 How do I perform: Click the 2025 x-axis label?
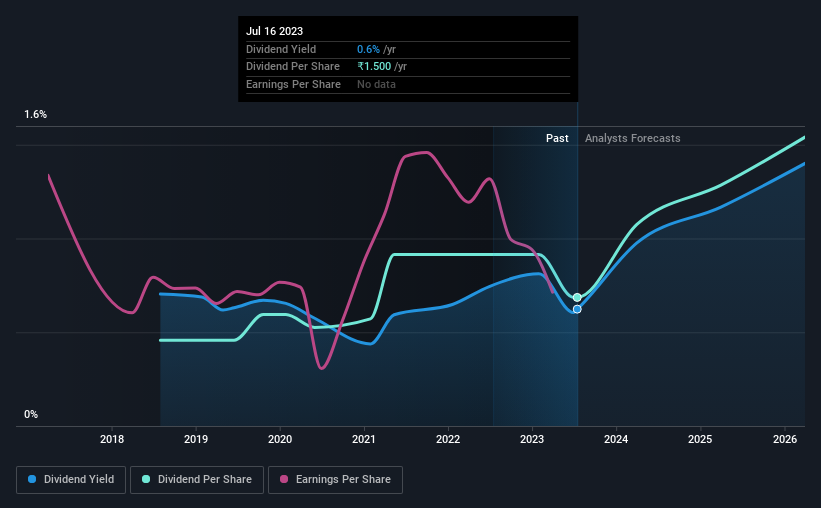(x=700, y=439)
